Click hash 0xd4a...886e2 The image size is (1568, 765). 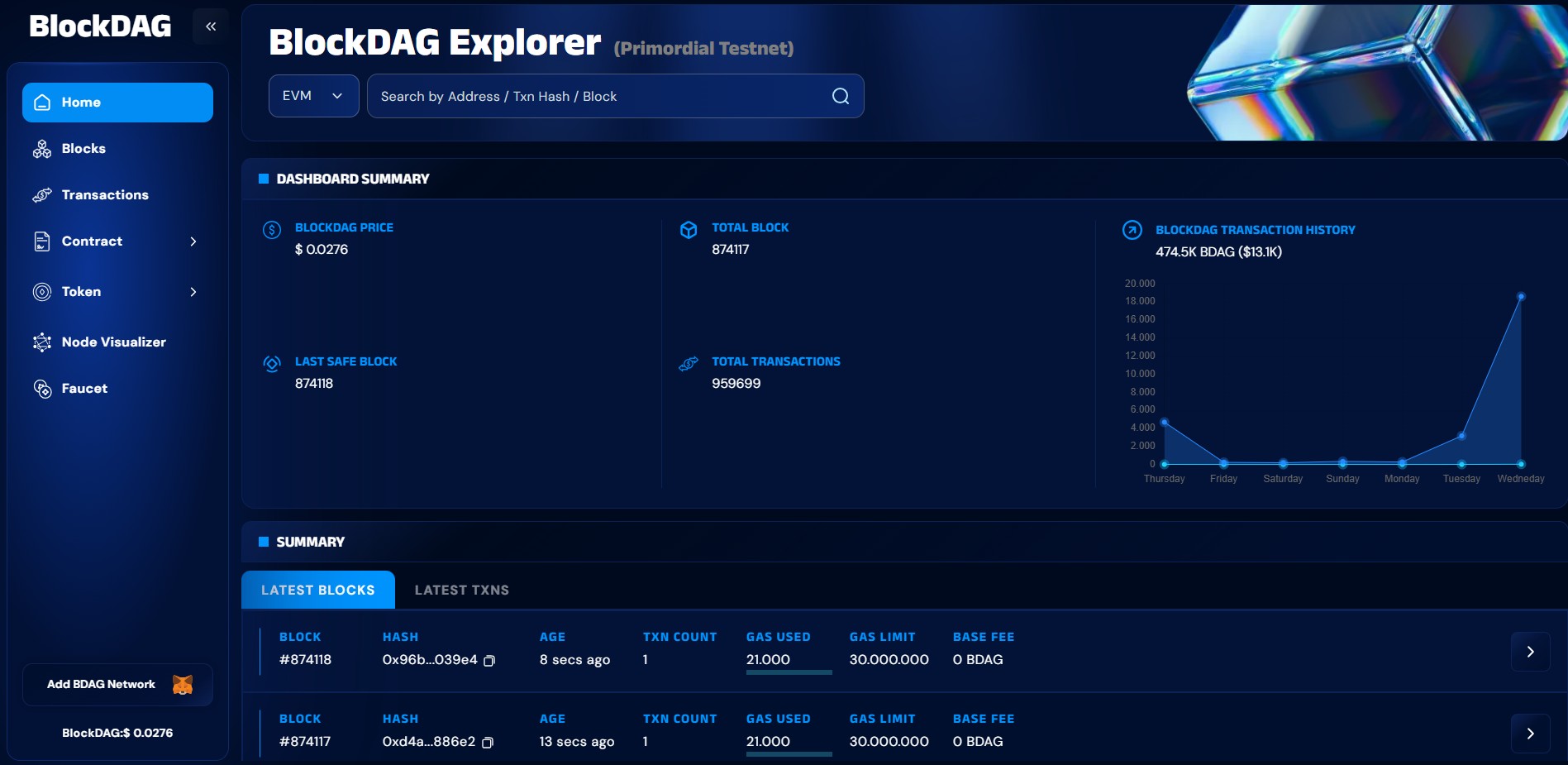[429, 742]
